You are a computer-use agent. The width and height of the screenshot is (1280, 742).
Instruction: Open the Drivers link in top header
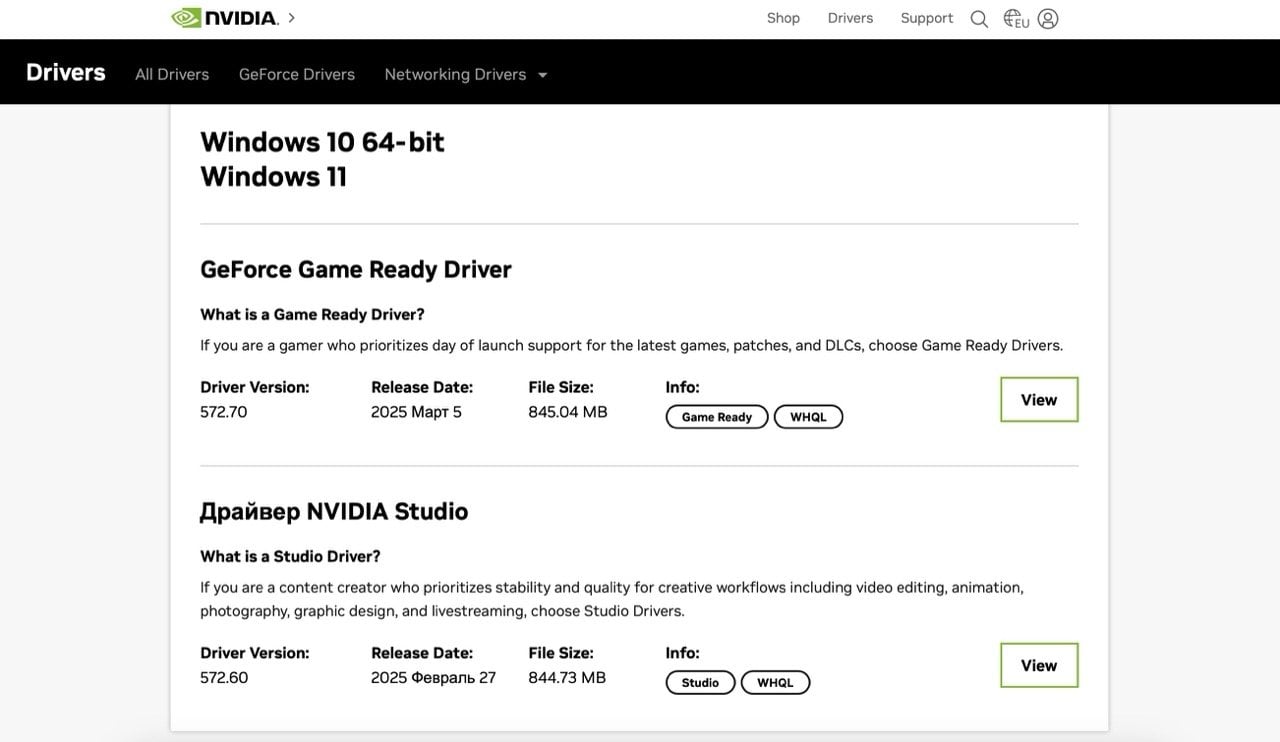pos(850,18)
